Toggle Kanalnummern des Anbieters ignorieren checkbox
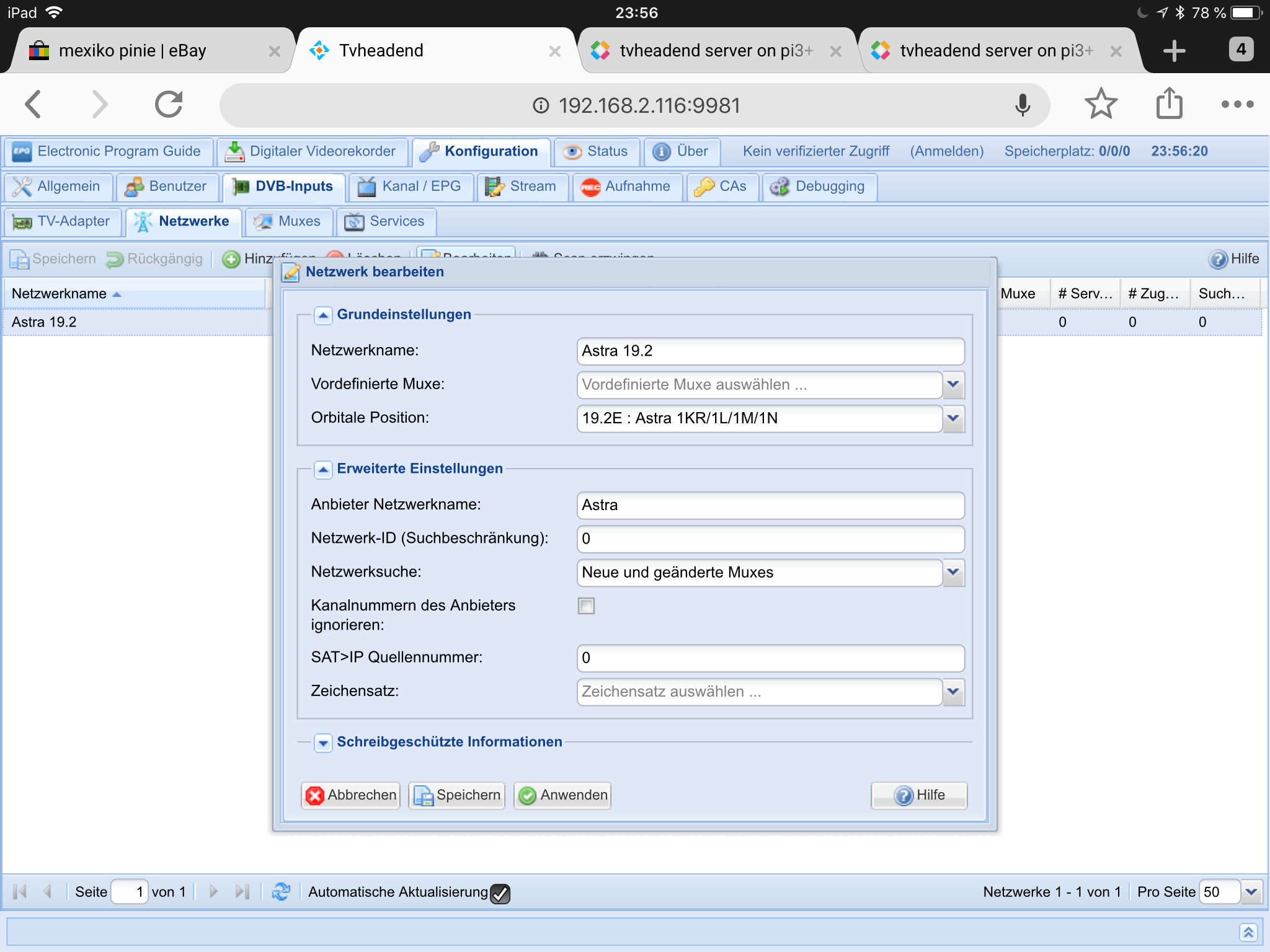 point(586,606)
